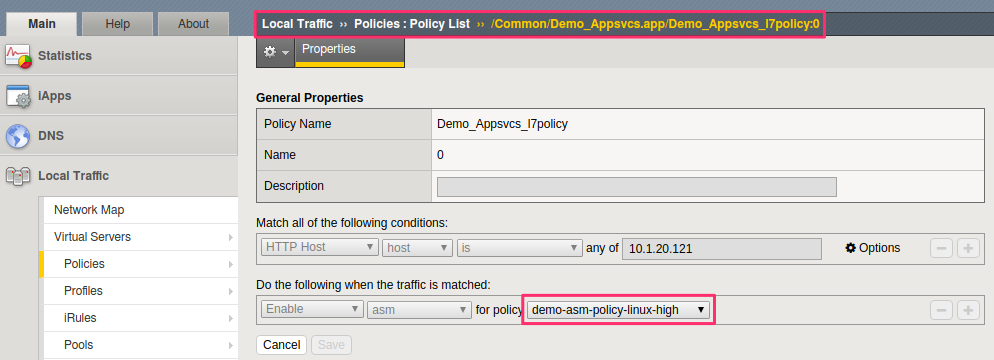This screenshot has width=994, height=360.
Task: Click the General Properties heading
Action: (x=309, y=98)
